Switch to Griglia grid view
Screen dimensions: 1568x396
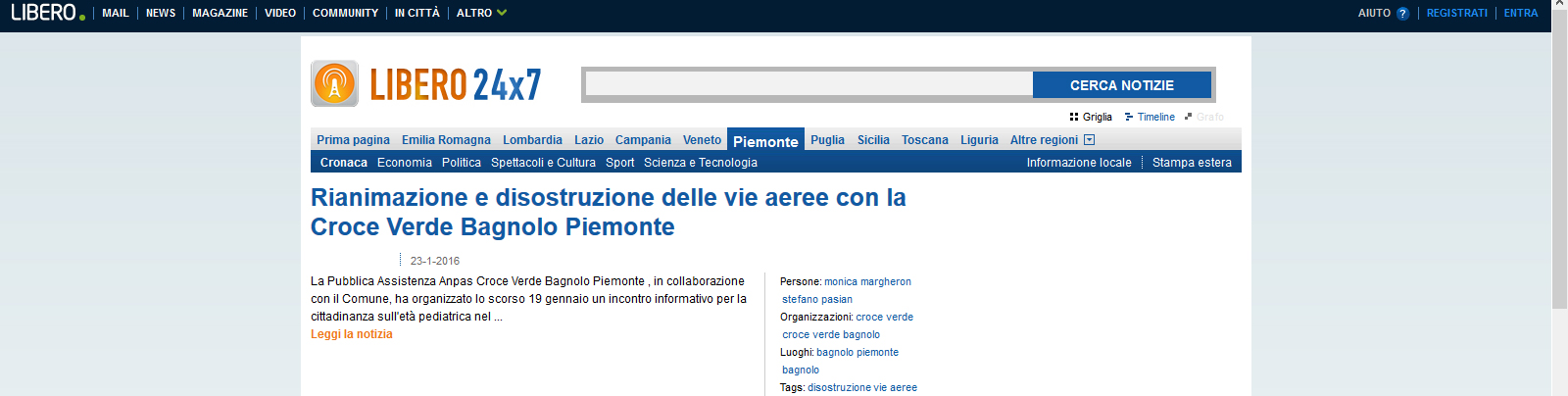click(1091, 117)
